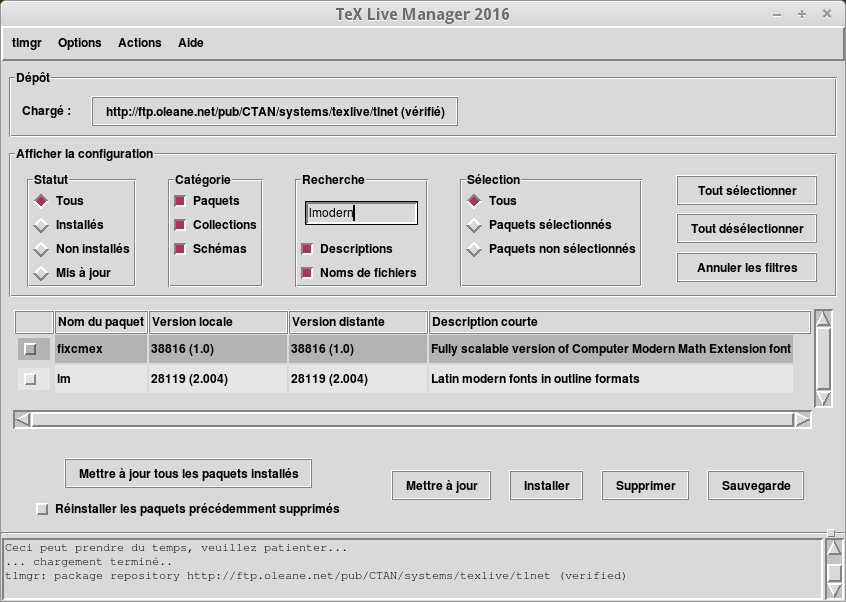Toggle Réinstaller les paquets précédemment supprimés
846x602 pixels.
(42, 509)
